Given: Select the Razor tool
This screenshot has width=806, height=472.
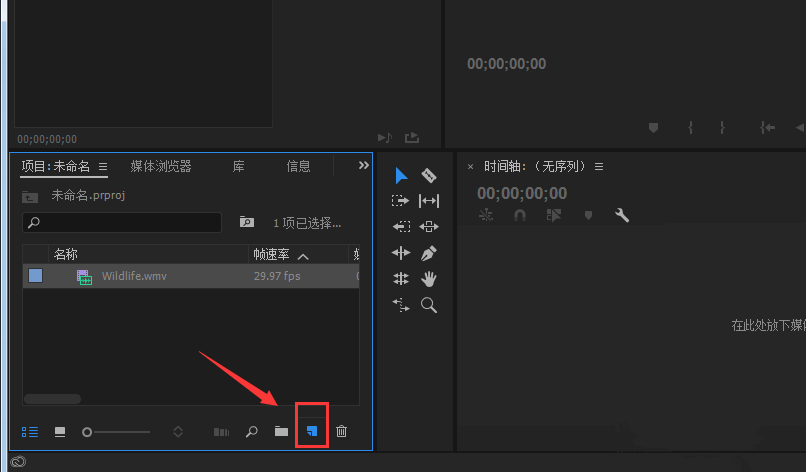Looking at the screenshot, I should click(429, 175).
